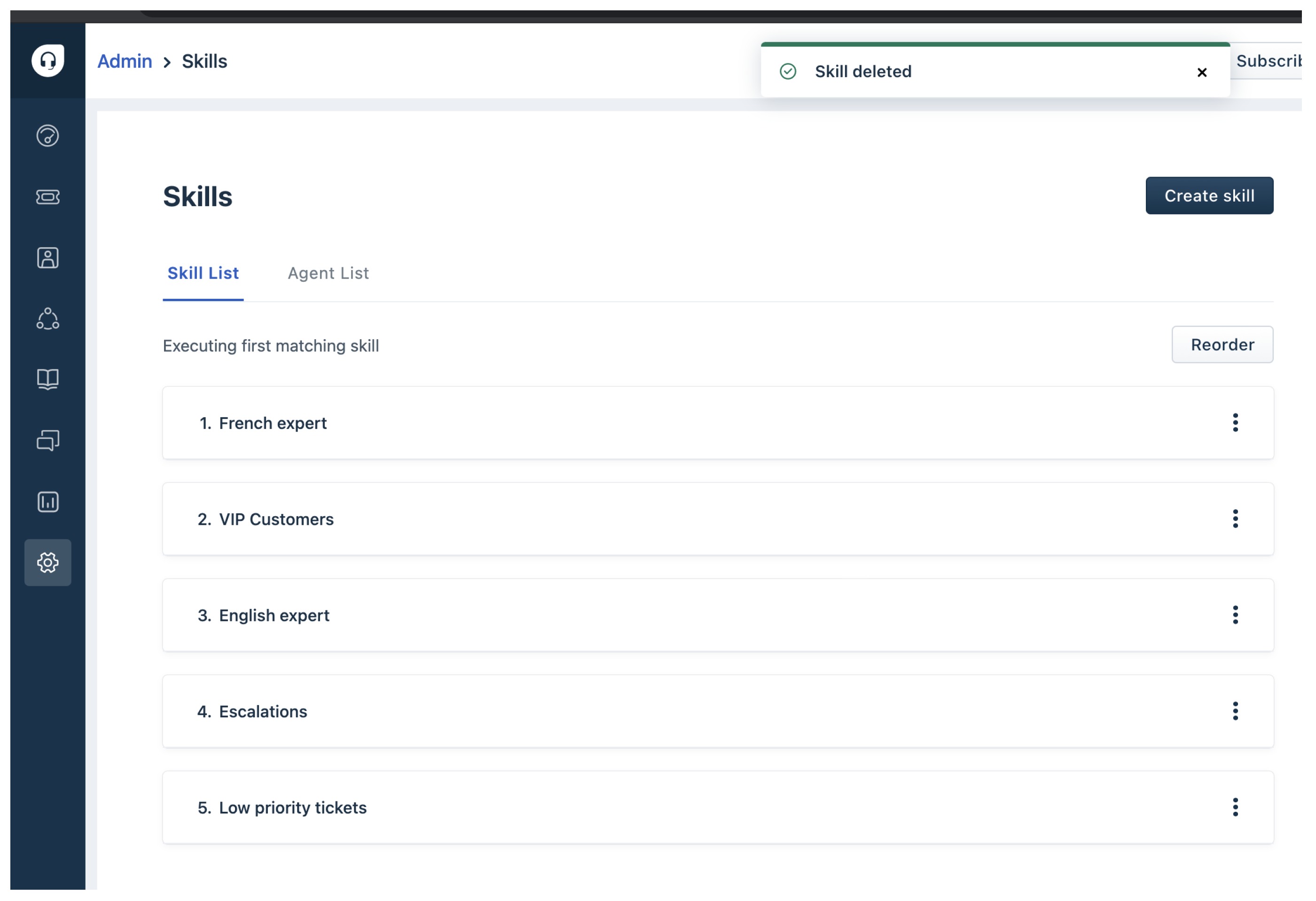Open the Admin gear icon in sidebar

pyautogui.click(x=48, y=563)
